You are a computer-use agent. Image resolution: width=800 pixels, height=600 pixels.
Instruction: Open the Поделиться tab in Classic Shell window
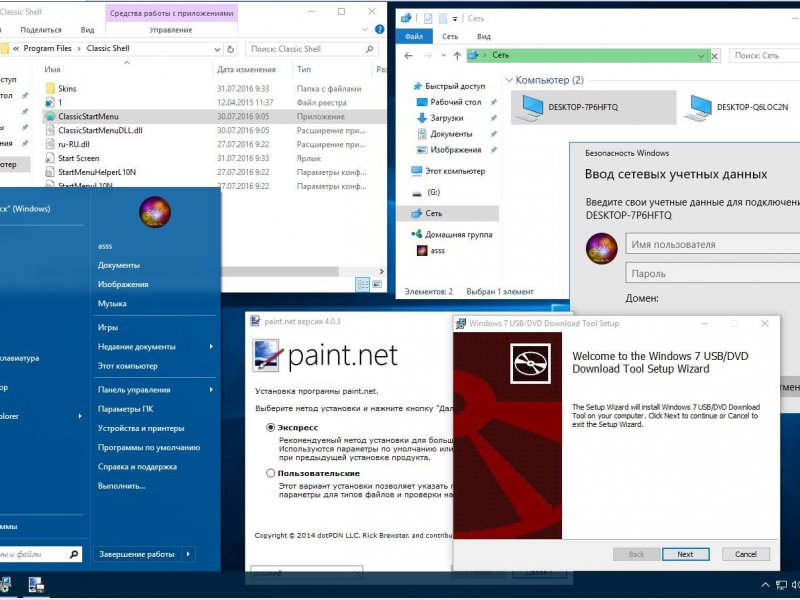[x=41, y=30]
